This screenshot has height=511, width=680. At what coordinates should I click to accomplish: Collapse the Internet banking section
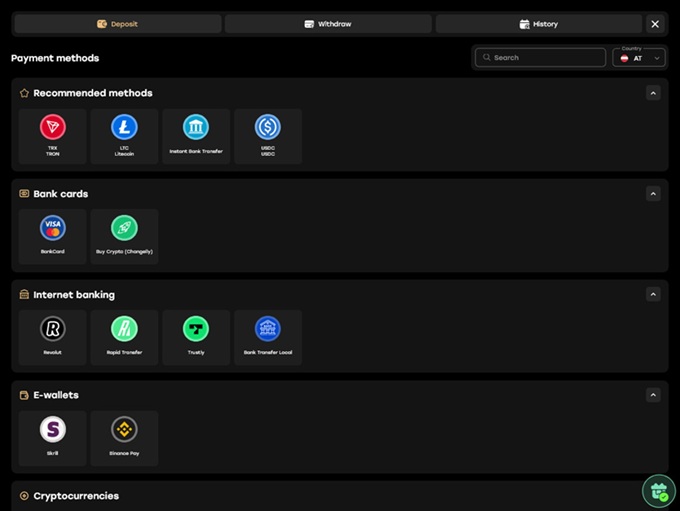(653, 295)
